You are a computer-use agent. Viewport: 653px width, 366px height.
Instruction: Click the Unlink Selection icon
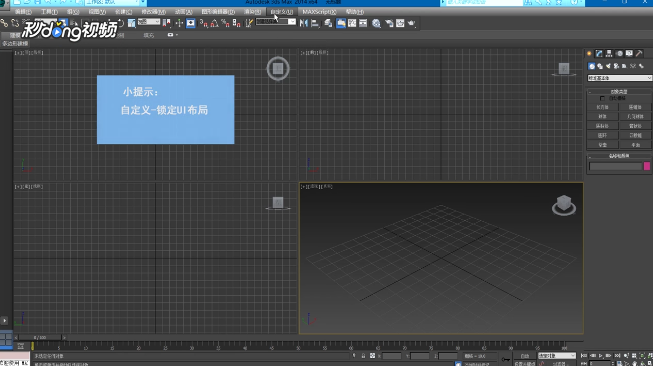pyautogui.click(x=15, y=23)
